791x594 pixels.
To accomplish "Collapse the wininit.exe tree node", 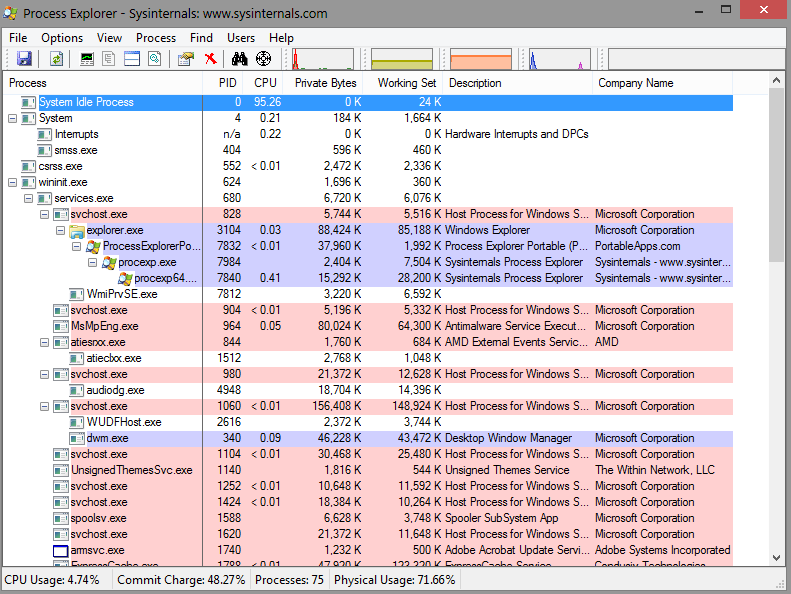I will [13, 183].
